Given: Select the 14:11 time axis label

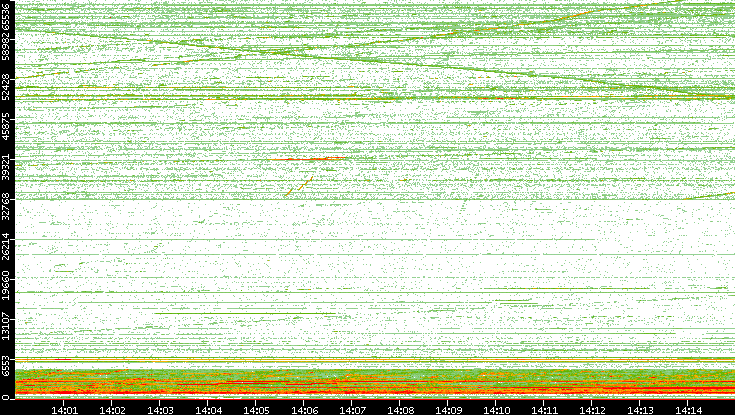Looking at the screenshot, I should click(x=544, y=410).
